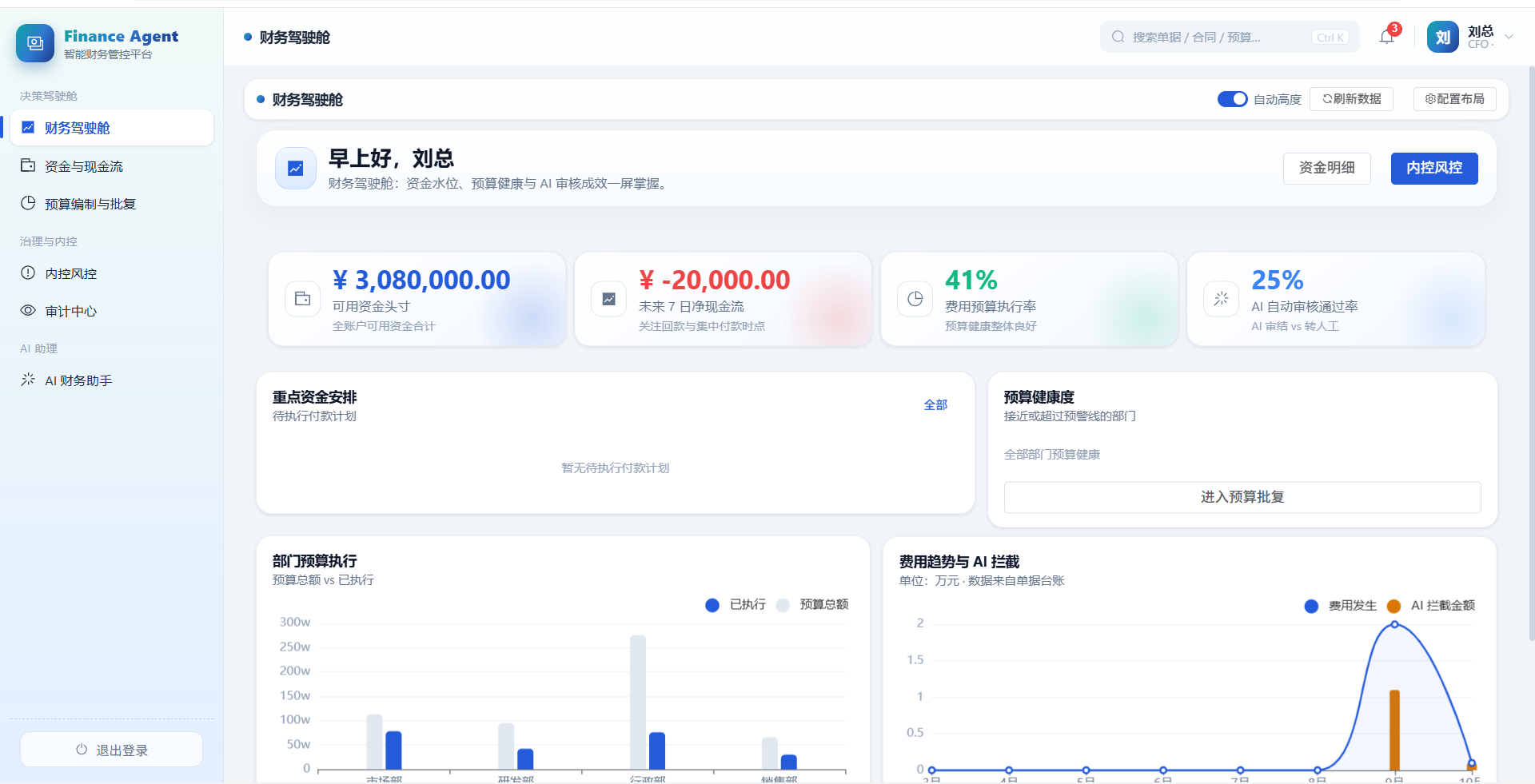Click the 费用预算执行率 pie icon
Image resolution: width=1535 pixels, height=784 pixels.
point(915,299)
